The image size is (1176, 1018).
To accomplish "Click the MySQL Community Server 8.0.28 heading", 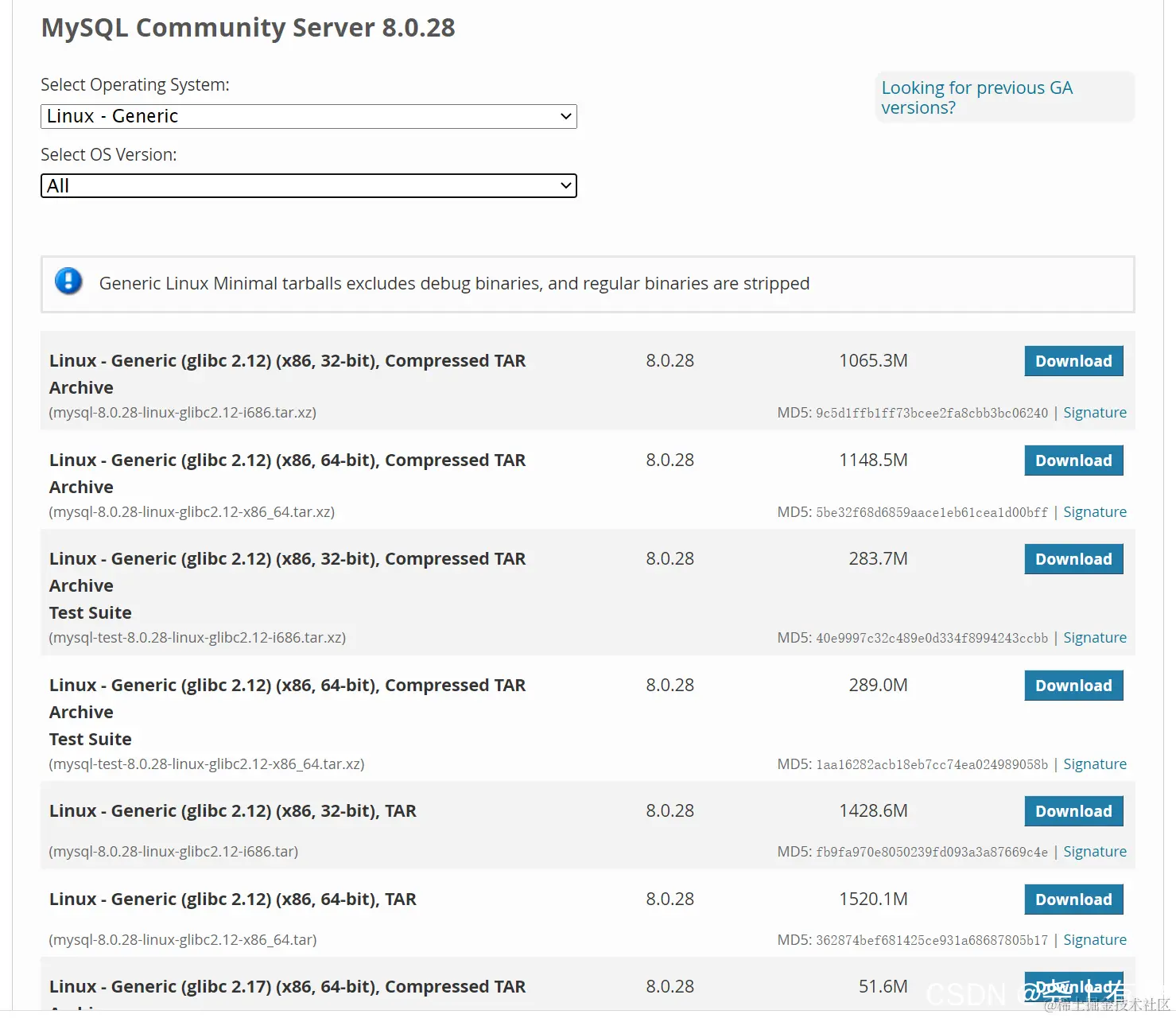I will pyautogui.click(x=248, y=28).
